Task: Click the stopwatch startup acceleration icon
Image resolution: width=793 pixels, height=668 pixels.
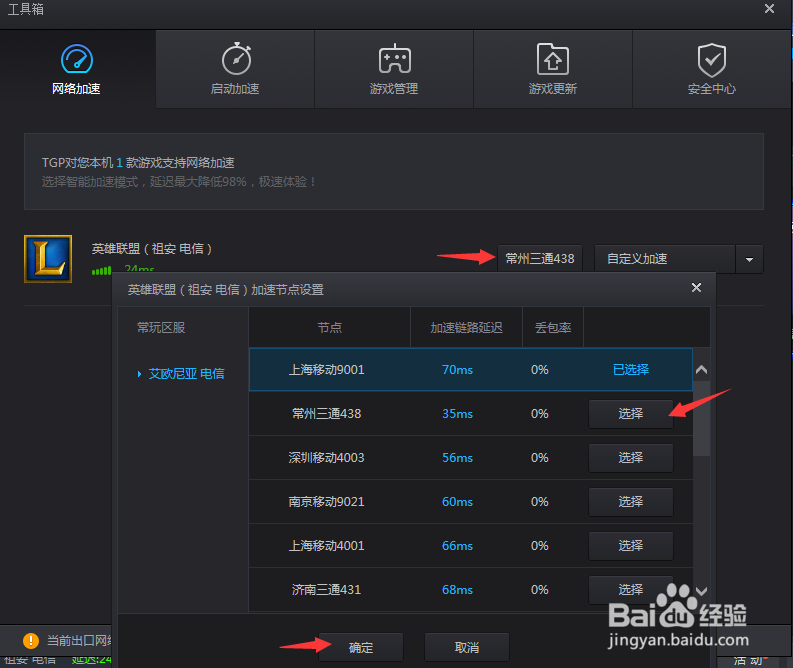Action: point(237,59)
